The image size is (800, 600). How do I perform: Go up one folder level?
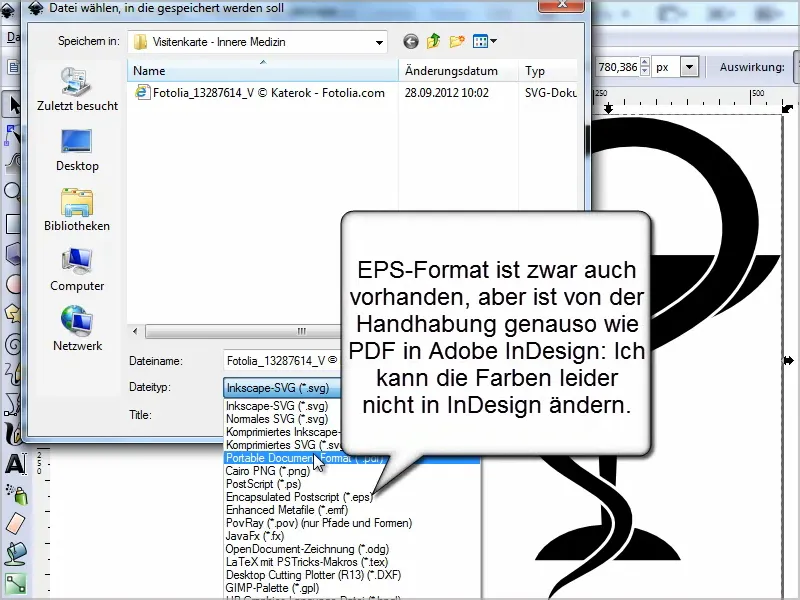pyautogui.click(x=434, y=41)
